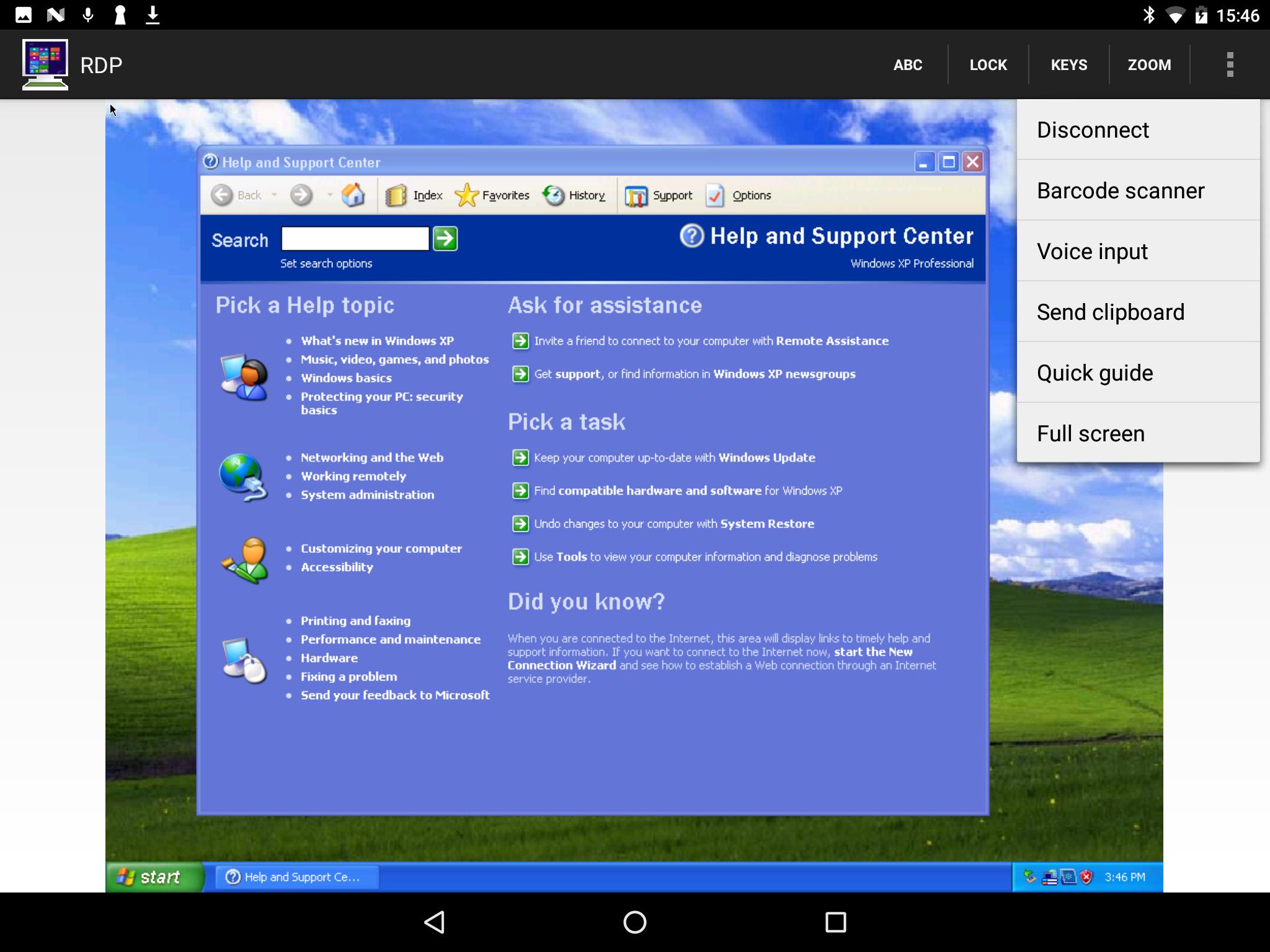This screenshot has height=952, width=1270.
Task: Select Send clipboard option
Action: (1138, 312)
